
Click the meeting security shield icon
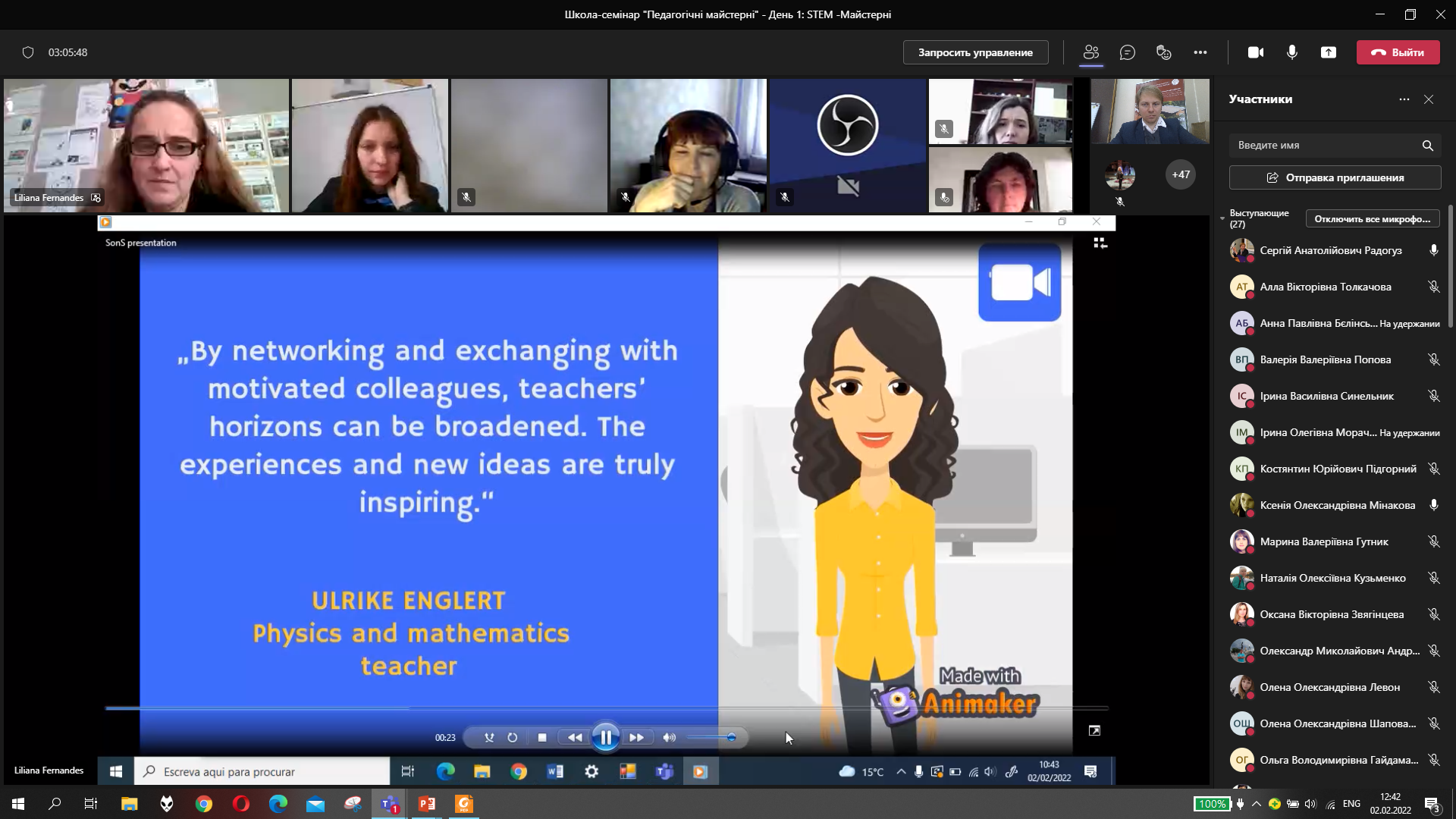click(x=28, y=52)
